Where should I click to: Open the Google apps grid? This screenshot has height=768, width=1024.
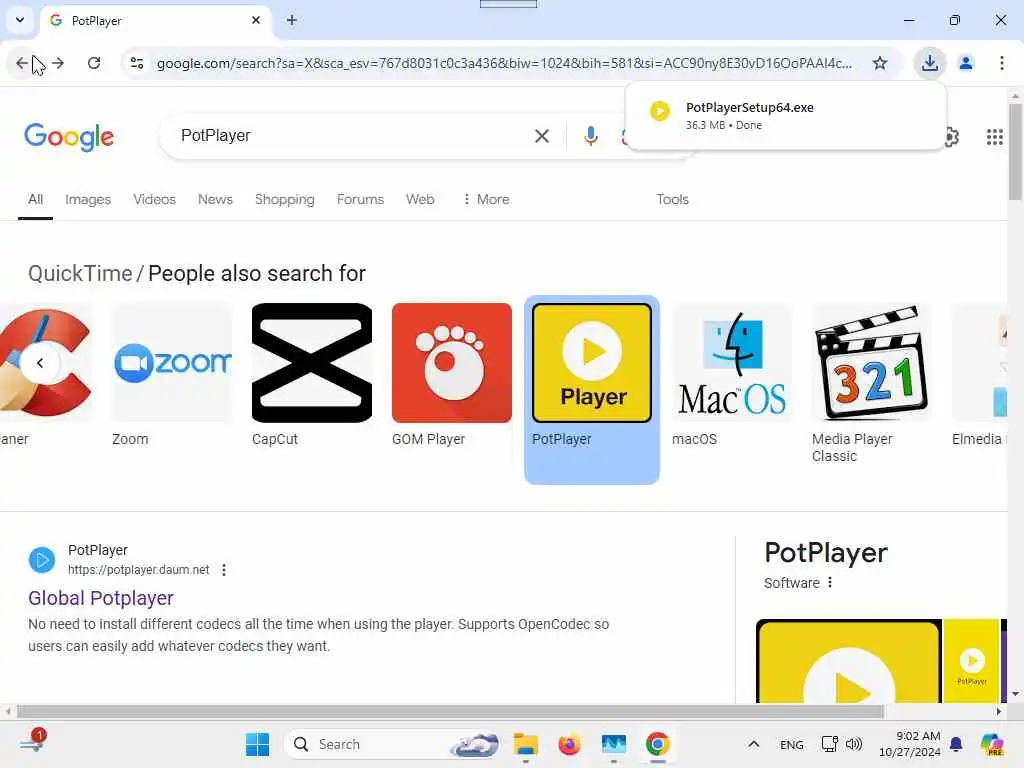(x=994, y=137)
